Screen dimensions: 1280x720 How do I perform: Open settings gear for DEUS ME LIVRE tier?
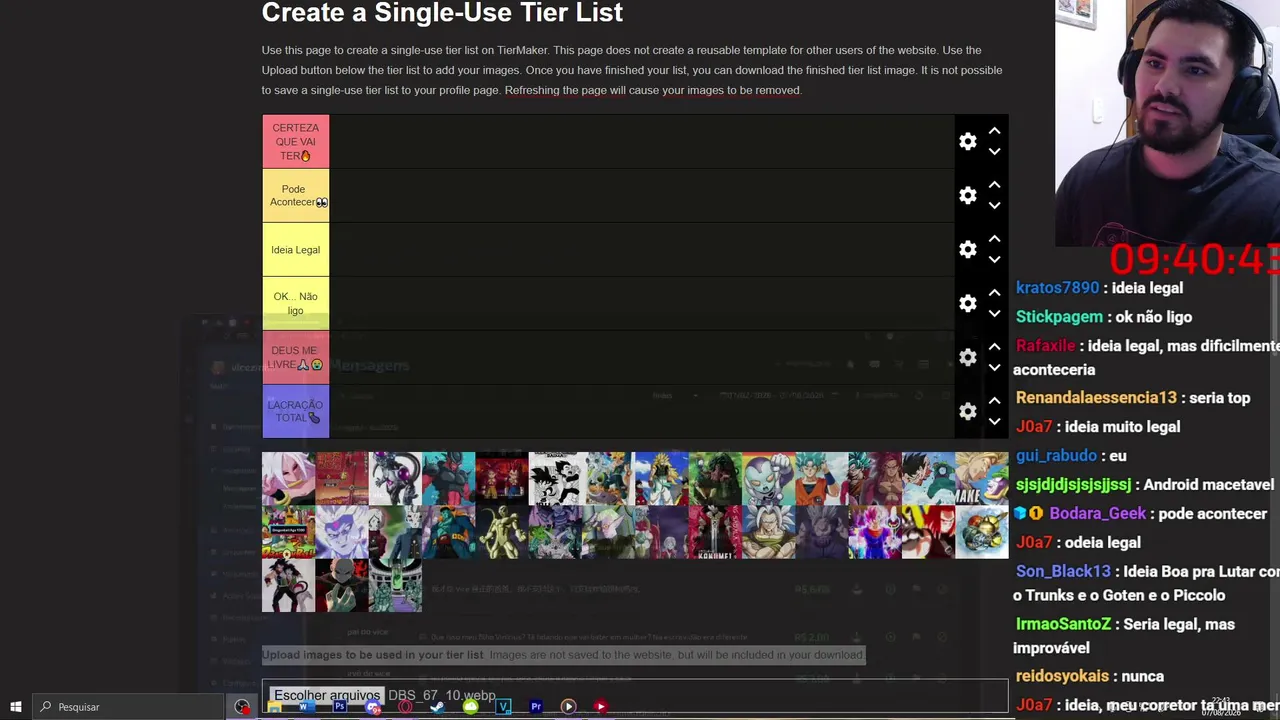[967, 358]
